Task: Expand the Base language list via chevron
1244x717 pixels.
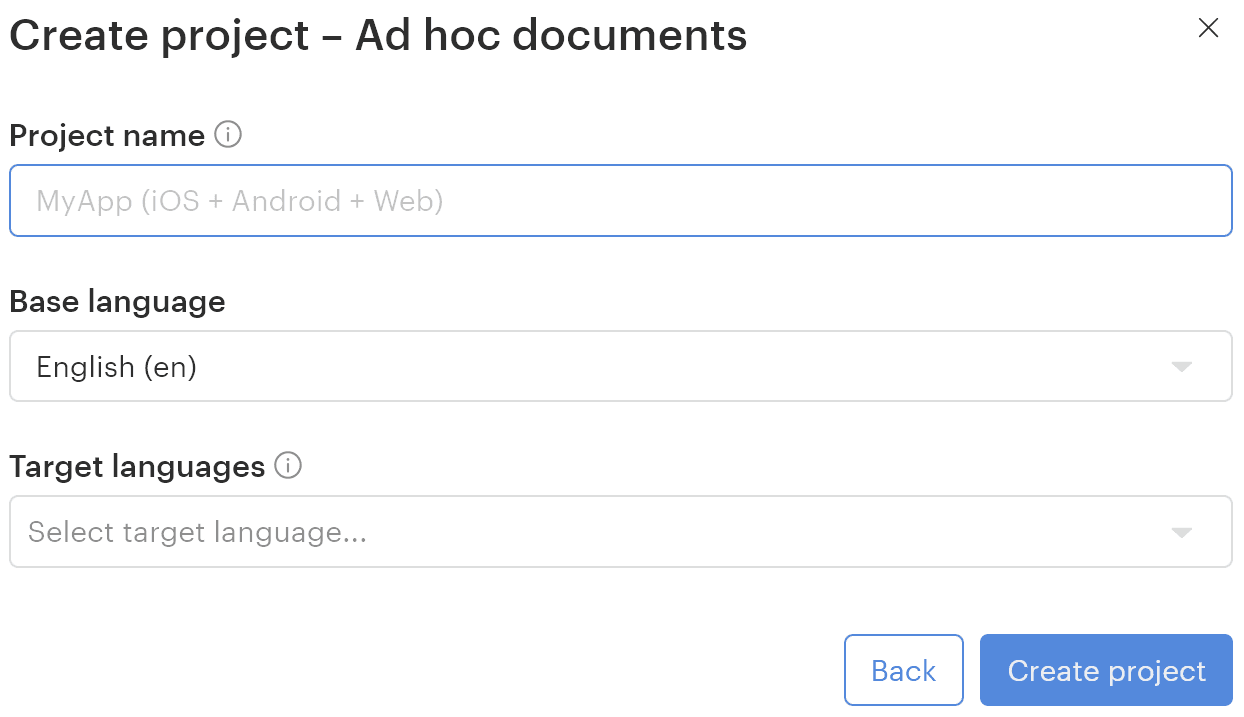Action: tap(1181, 367)
